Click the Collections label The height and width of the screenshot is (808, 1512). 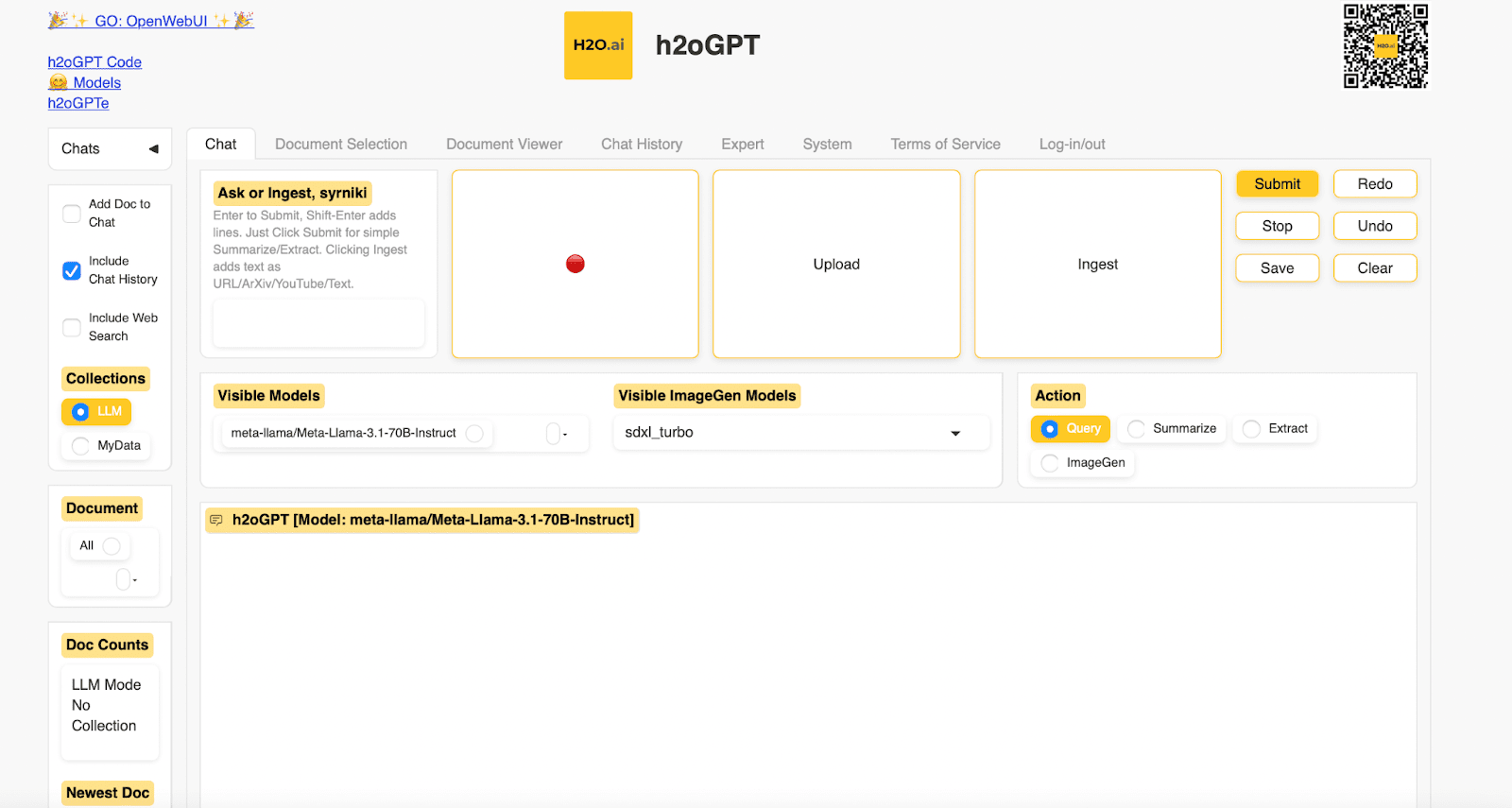tap(106, 379)
